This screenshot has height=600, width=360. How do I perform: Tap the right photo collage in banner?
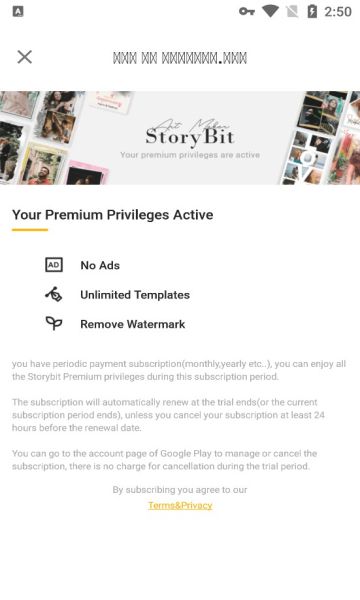pos(321,138)
